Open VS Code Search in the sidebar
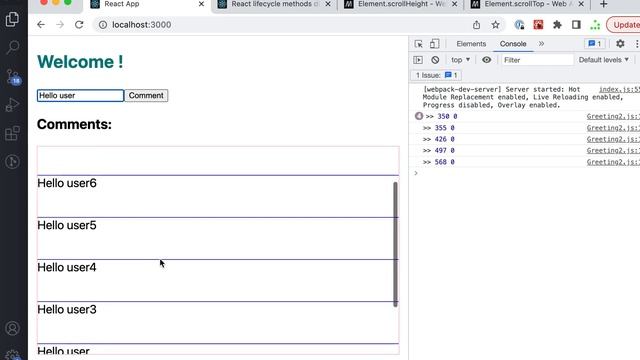The image size is (640, 360). pyautogui.click(x=13, y=47)
